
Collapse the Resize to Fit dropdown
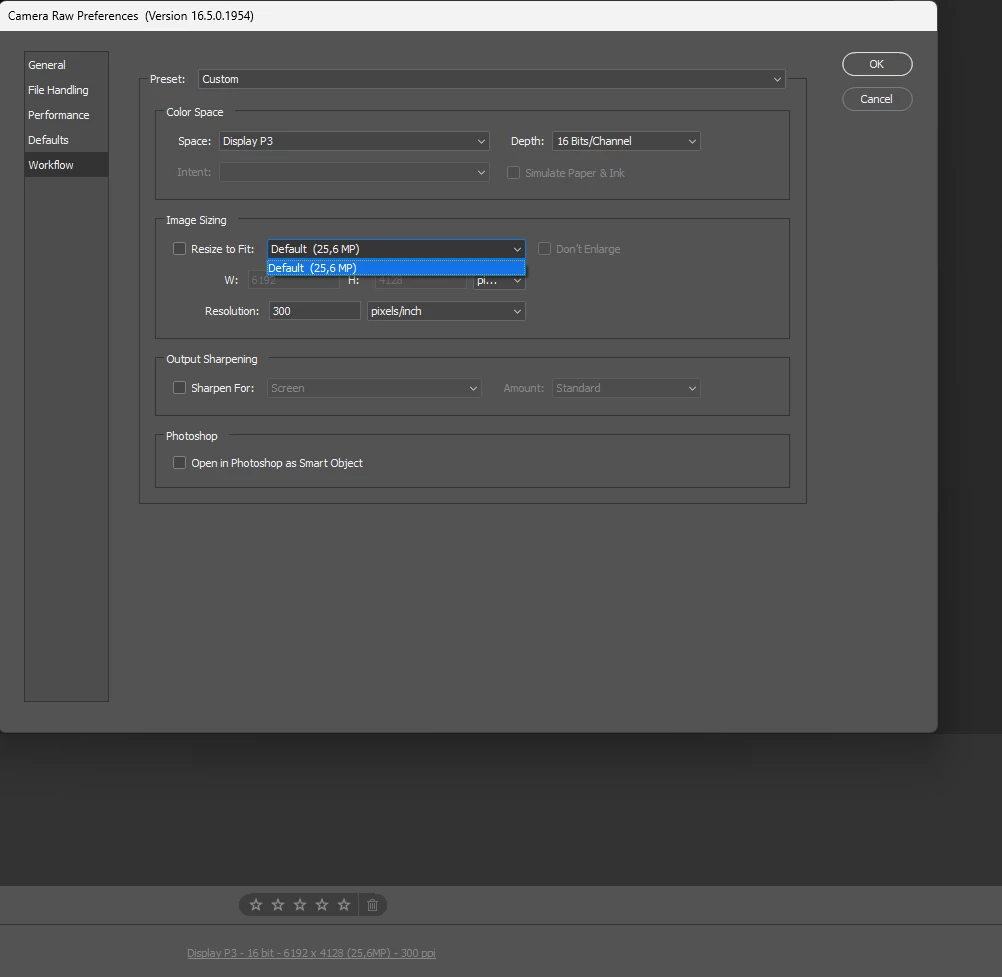click(x=396, y=249)
